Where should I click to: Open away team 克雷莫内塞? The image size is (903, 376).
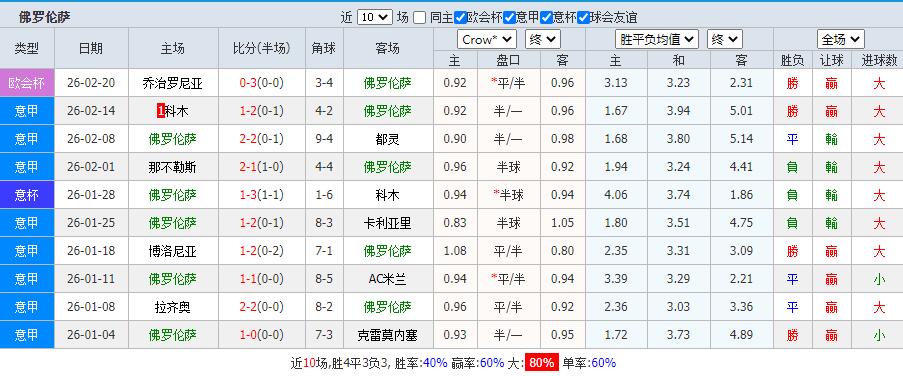coord(388,335)
